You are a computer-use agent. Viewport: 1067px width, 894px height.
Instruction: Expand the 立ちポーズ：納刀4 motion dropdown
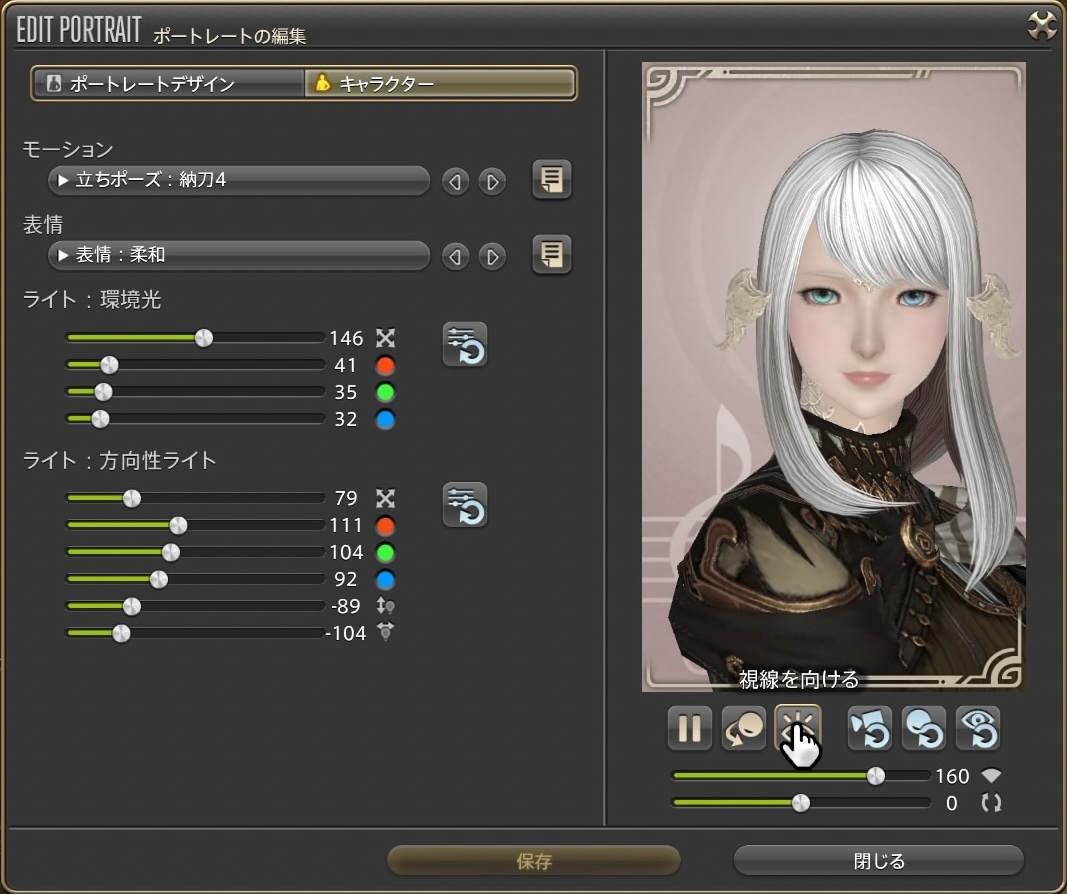[238, 181]
